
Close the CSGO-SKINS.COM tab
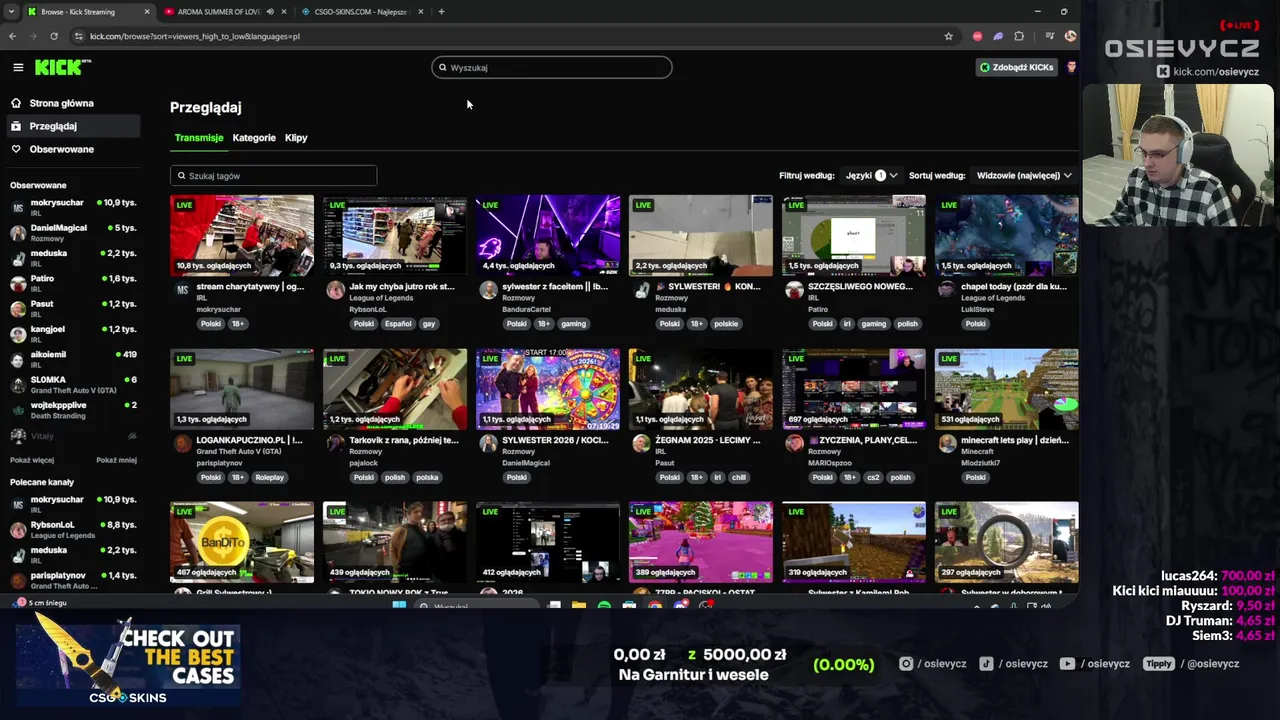coord(420,12)
